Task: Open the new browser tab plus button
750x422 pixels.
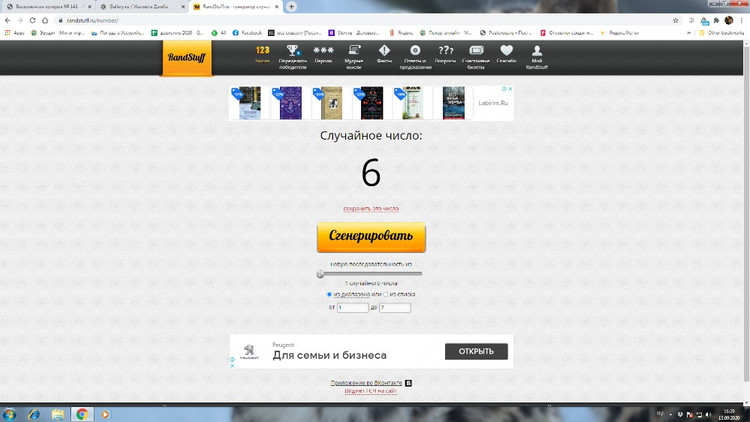Action: coord(292,7)
